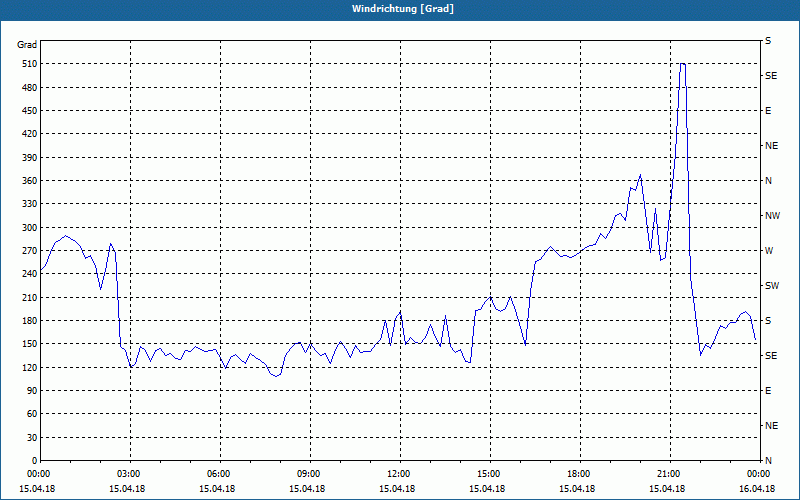
Task: Select the 30 degree axis label
Action: pos(32,438)
